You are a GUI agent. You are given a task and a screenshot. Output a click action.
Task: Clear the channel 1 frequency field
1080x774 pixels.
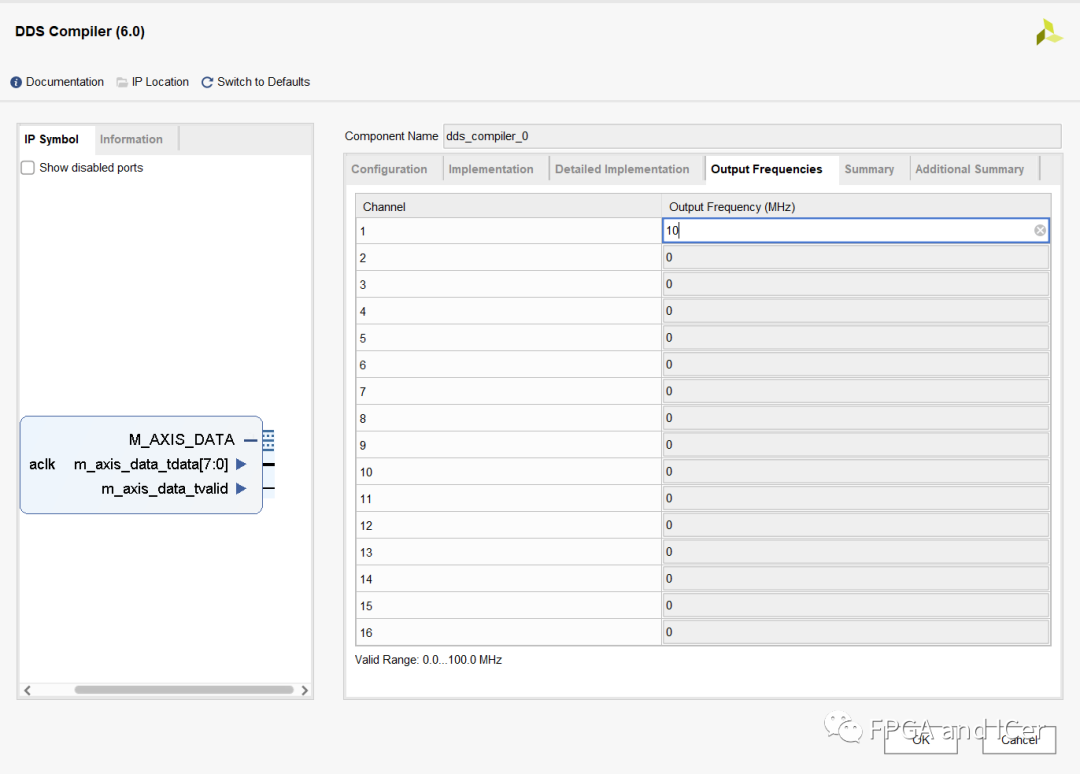(1039, 231)
